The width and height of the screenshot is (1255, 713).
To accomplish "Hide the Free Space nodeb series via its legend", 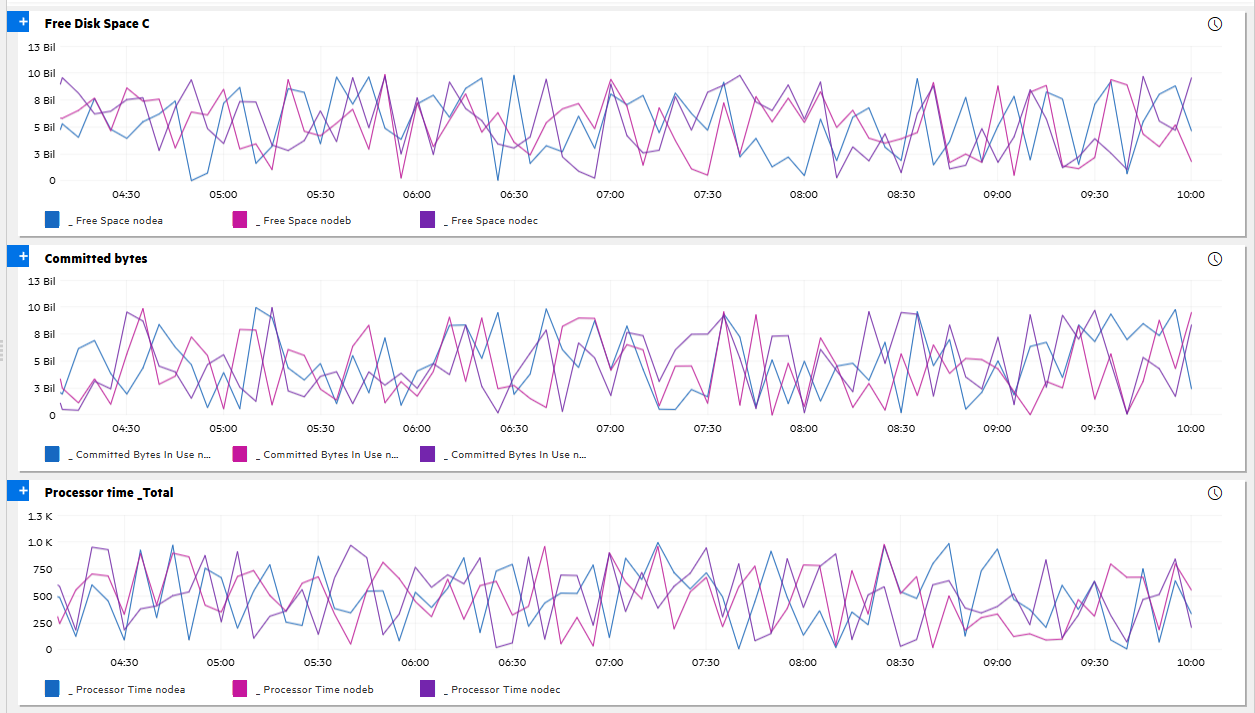I will (x=302, y=220).
